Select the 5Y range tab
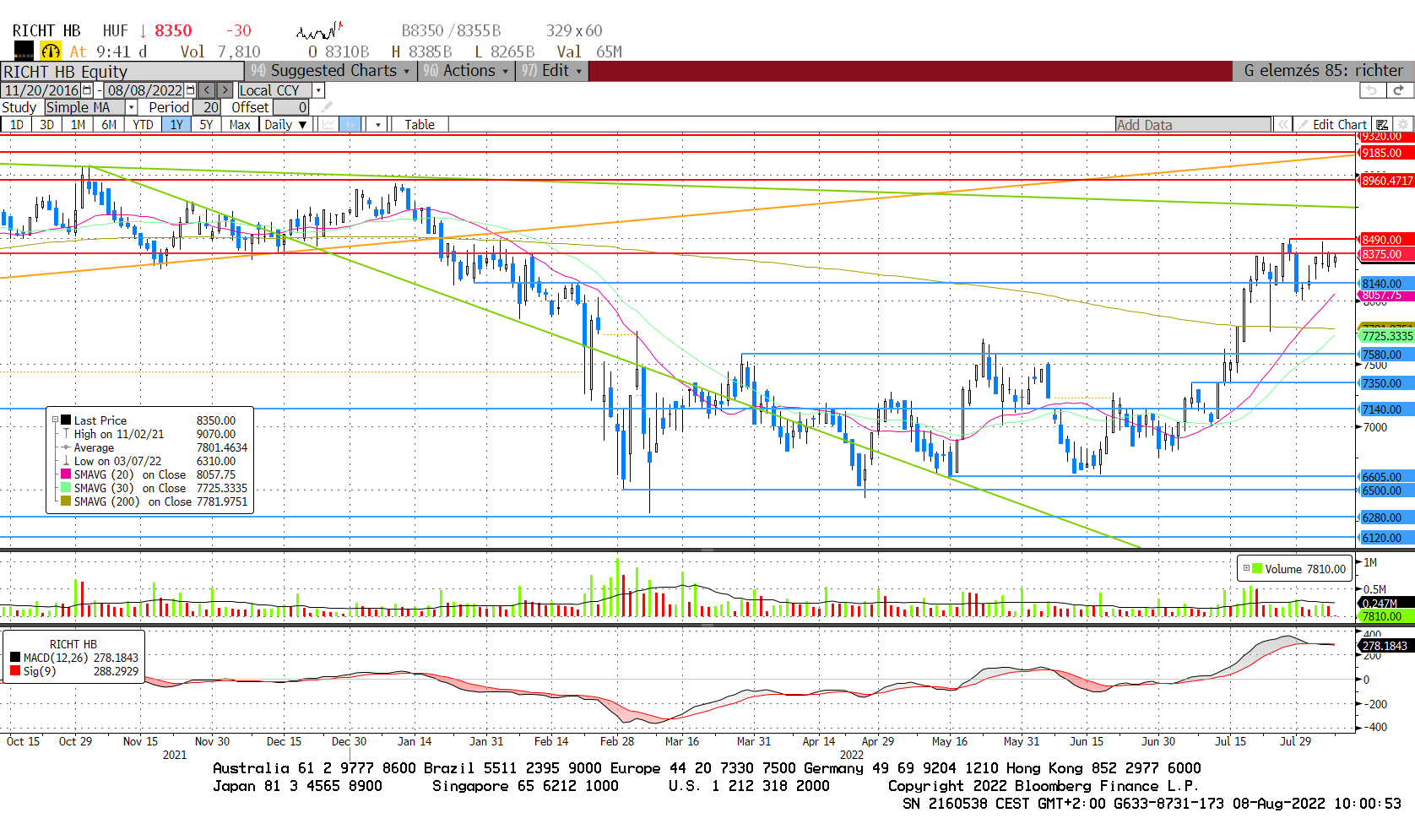The image size is (1415, 840). coord(207,125)
